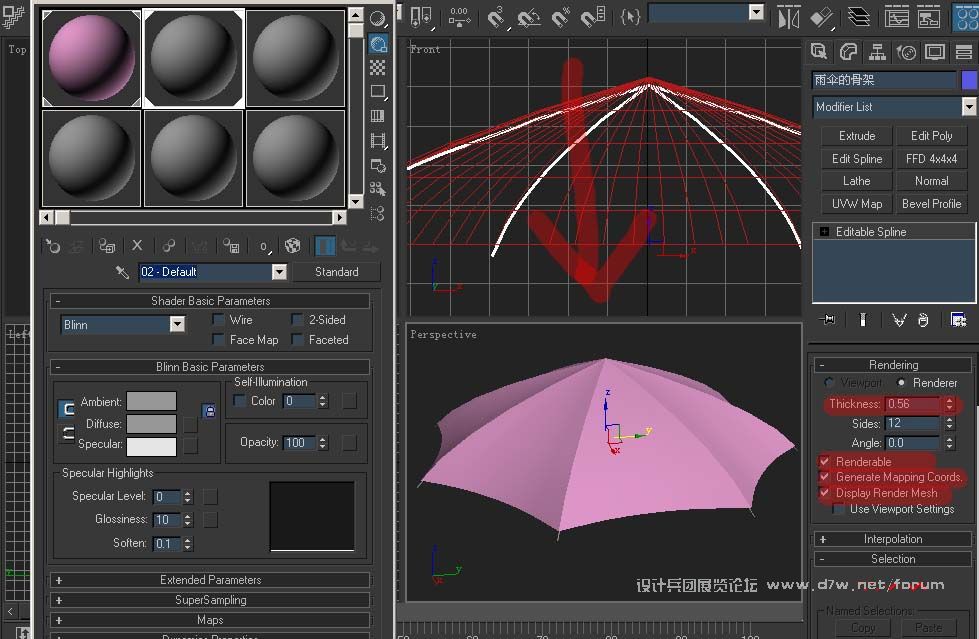
Task: Uncheck Generate Mapping Coords checkbox
Action: click(824, 477)
